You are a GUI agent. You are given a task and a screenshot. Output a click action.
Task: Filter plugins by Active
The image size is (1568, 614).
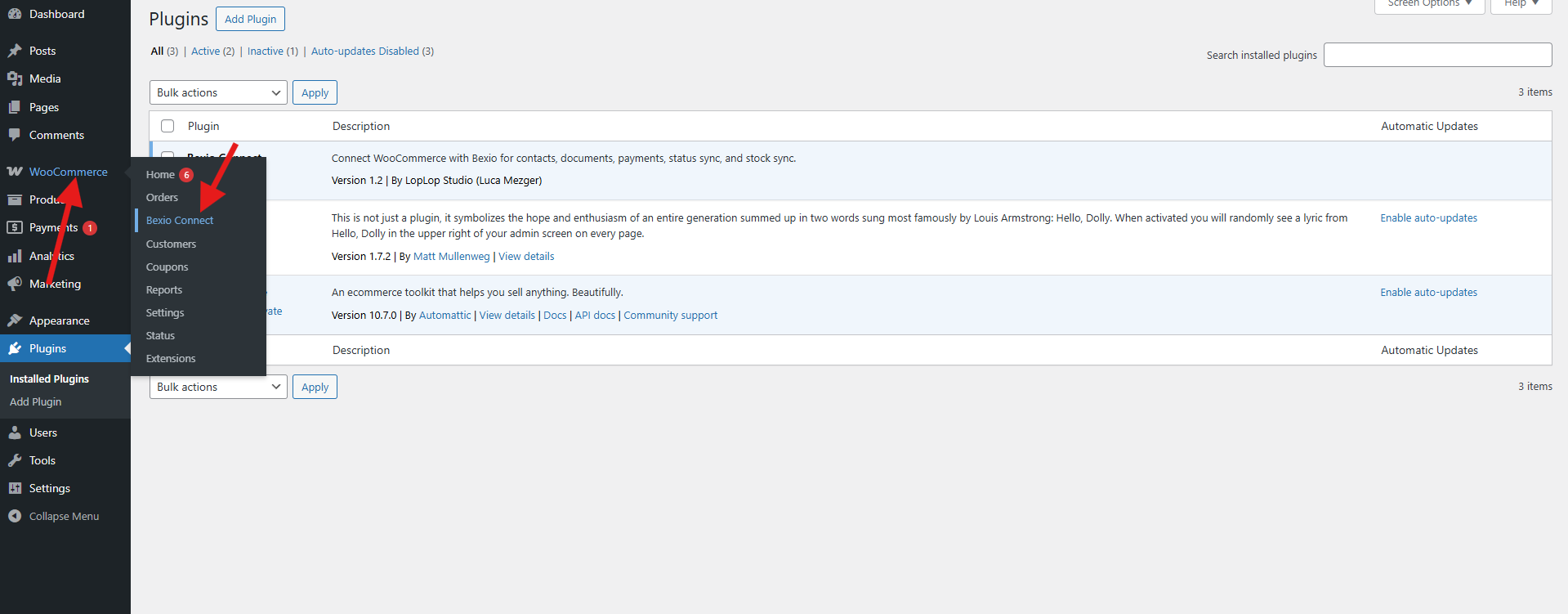(x=212, y=51)
